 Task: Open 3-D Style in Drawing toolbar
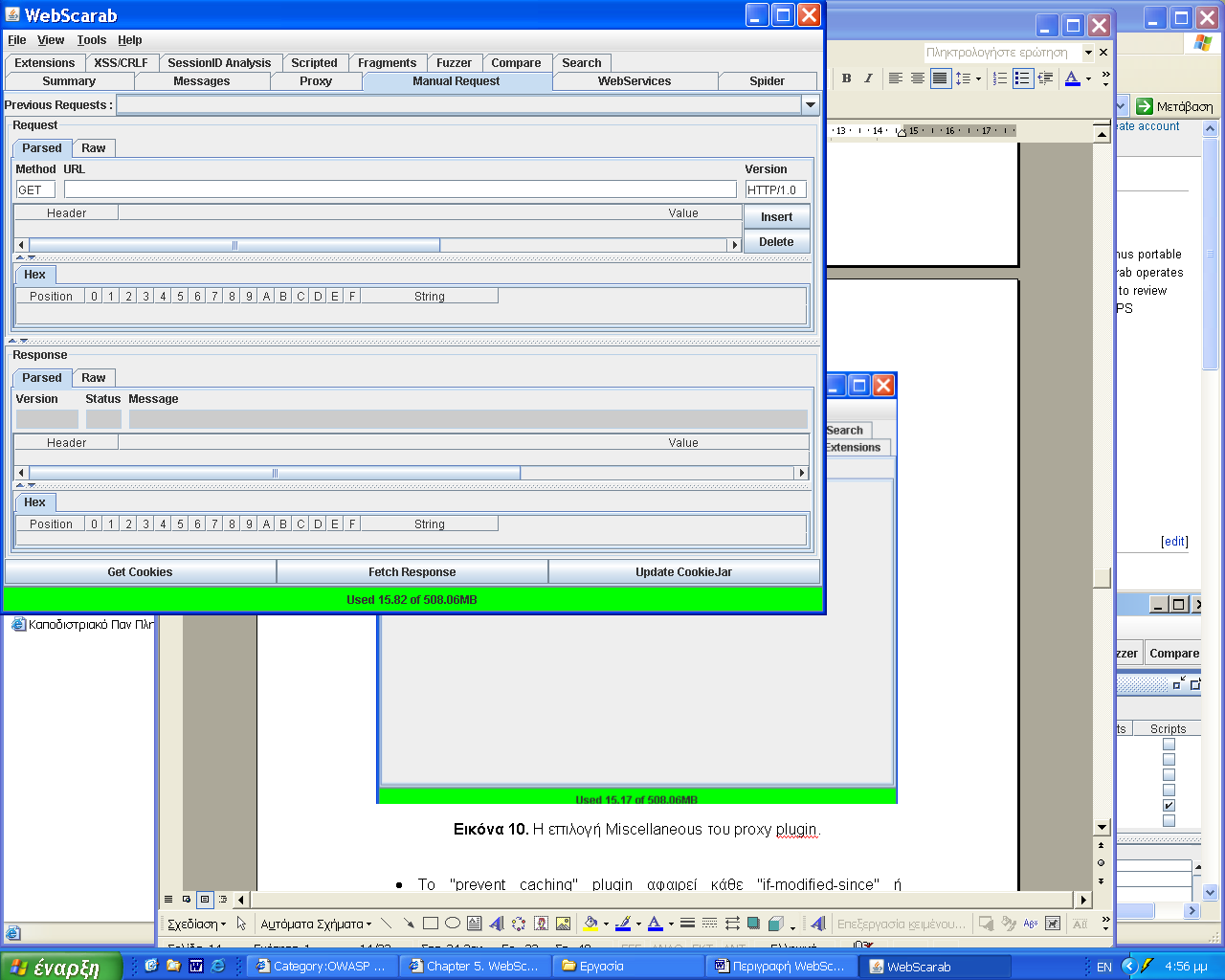coord(776,924)
